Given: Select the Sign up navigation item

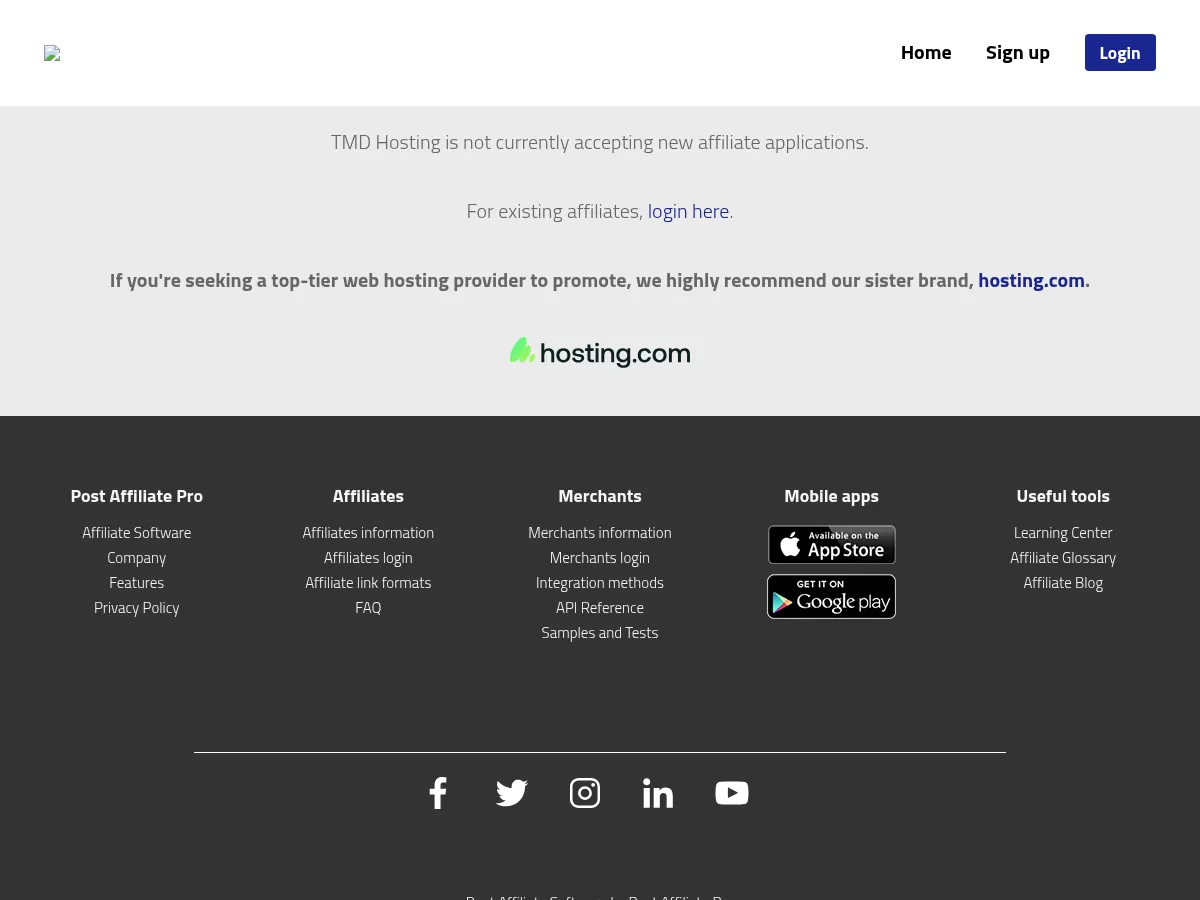Looking at the screenshot, I should tap(1018, 52).
